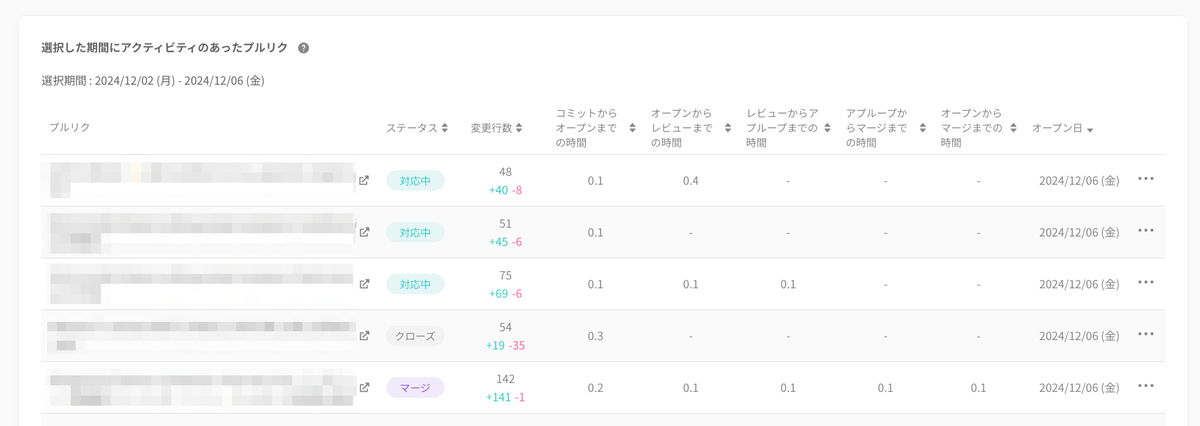
Task: Sort table by ステータス column
Action: [x=445, y=128]
